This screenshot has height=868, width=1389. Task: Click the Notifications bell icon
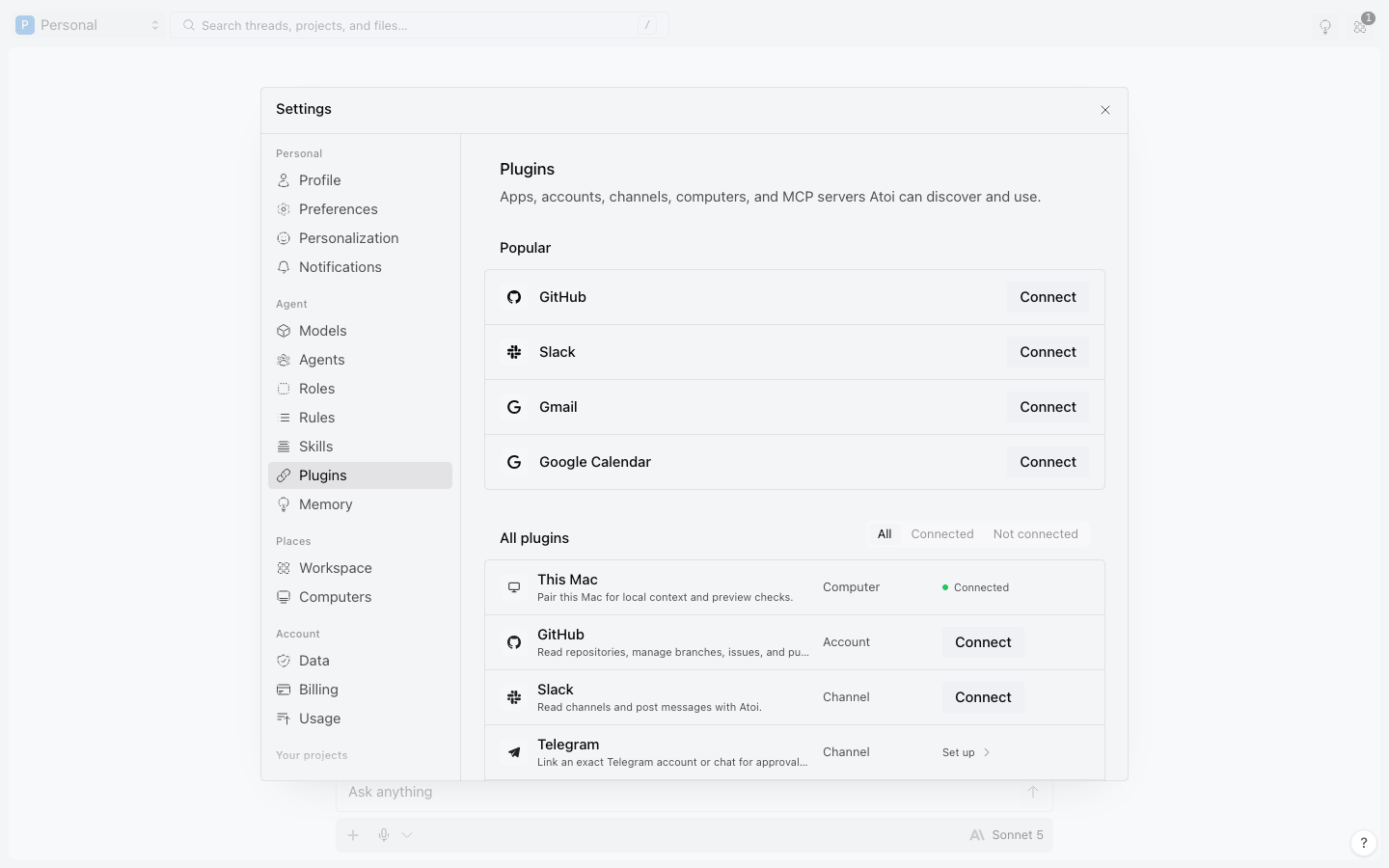(x=284, y=267)
